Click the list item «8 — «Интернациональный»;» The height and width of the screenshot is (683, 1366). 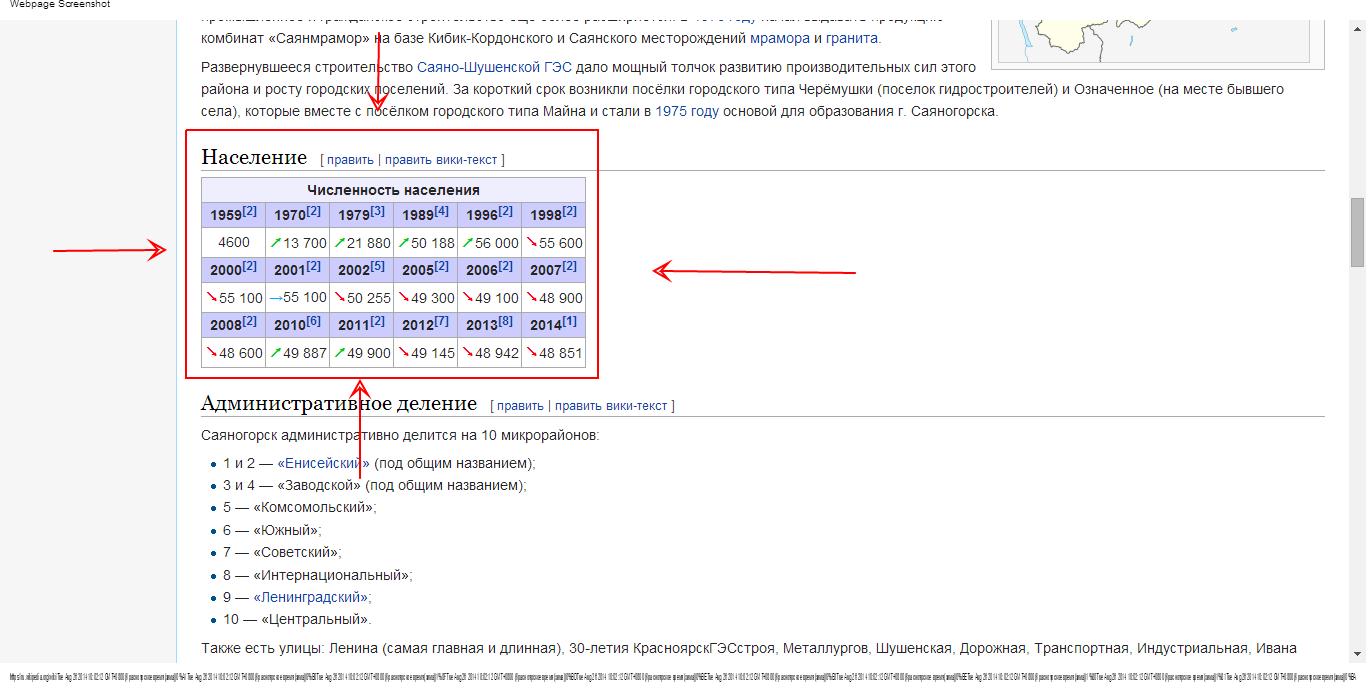(318, 575)
